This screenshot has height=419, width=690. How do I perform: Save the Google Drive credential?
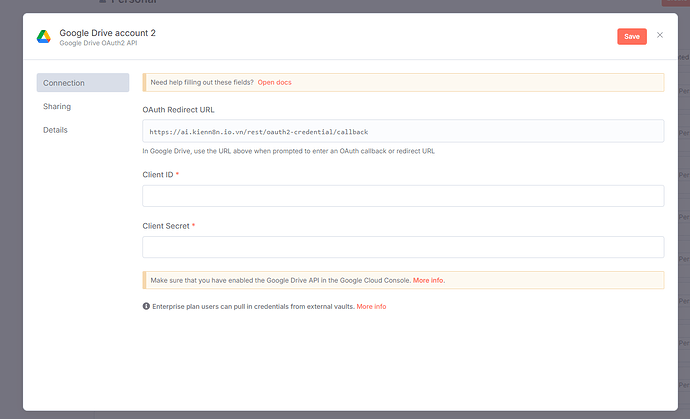[x=631, y=37]
